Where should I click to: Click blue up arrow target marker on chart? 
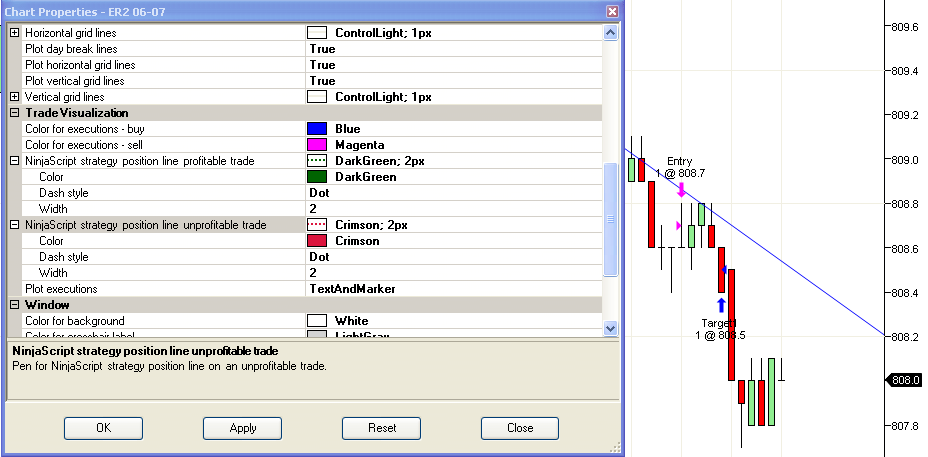721,305
